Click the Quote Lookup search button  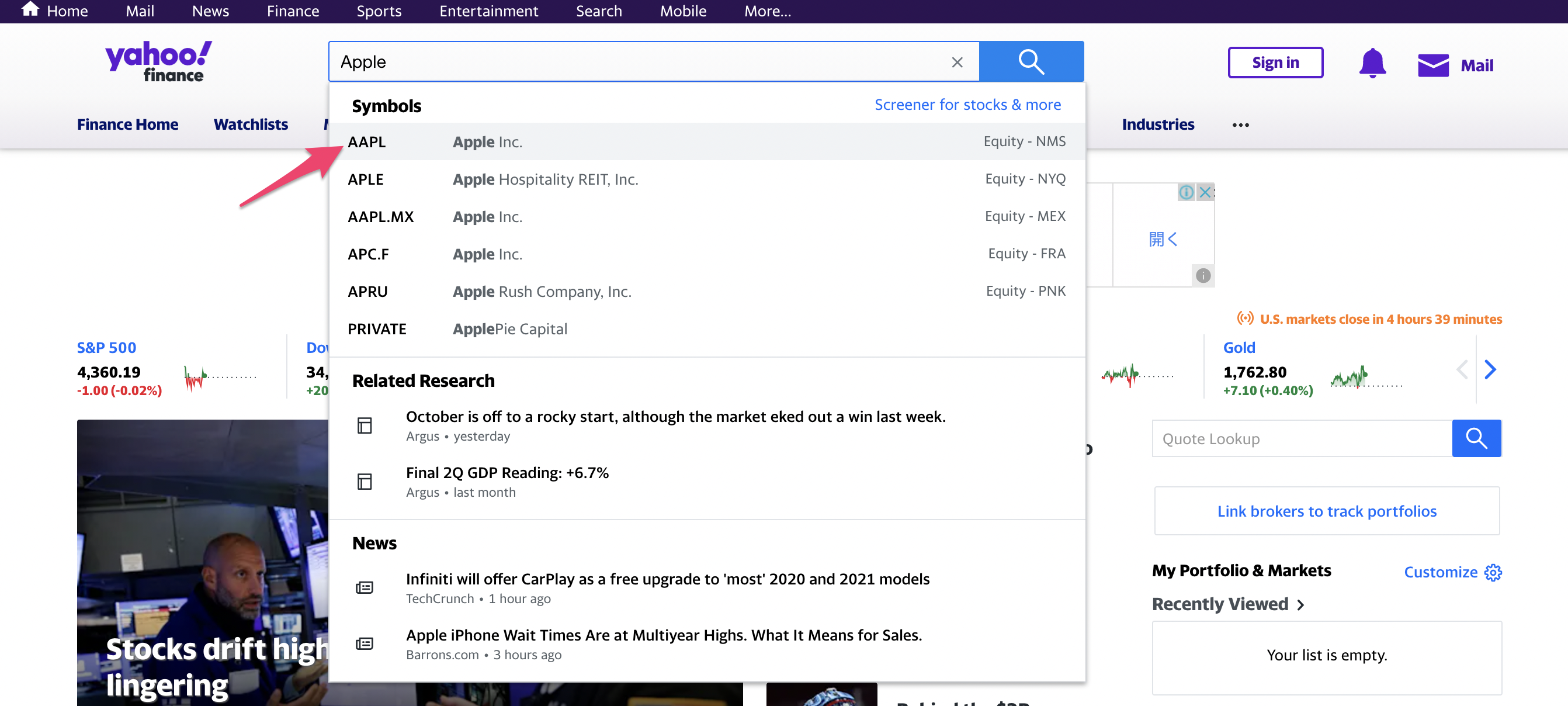[1476, 438]
